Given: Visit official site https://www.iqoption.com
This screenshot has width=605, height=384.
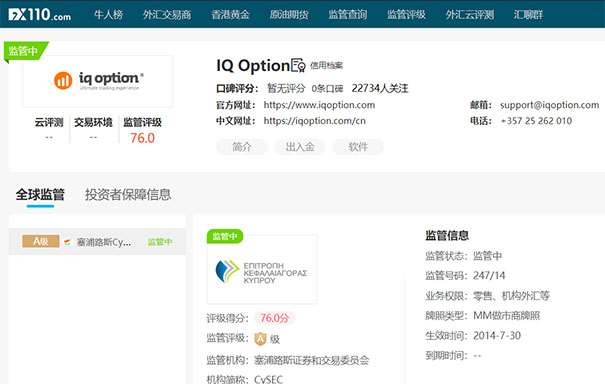Looking at the screenshot, I should (319, 105).
